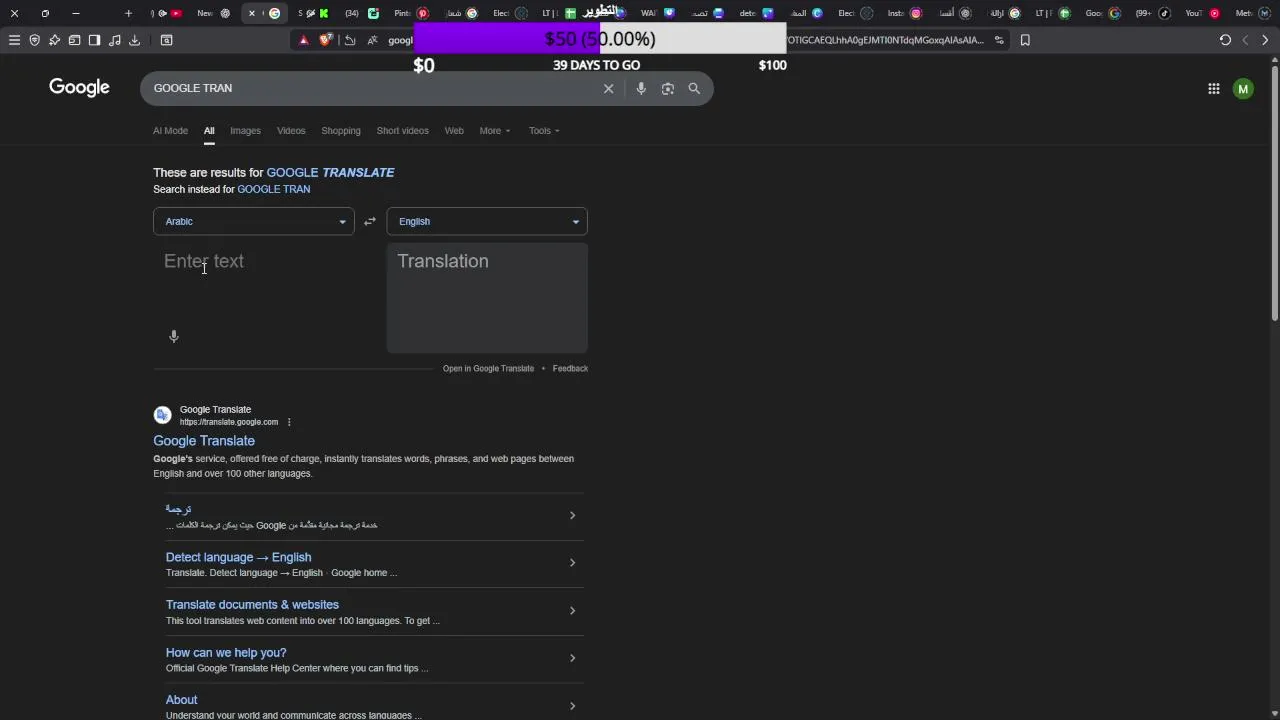Image resolution: width=1280 pixels, height=720 pixels.
Task: Open the Google apps grid
Action: 1213,89
